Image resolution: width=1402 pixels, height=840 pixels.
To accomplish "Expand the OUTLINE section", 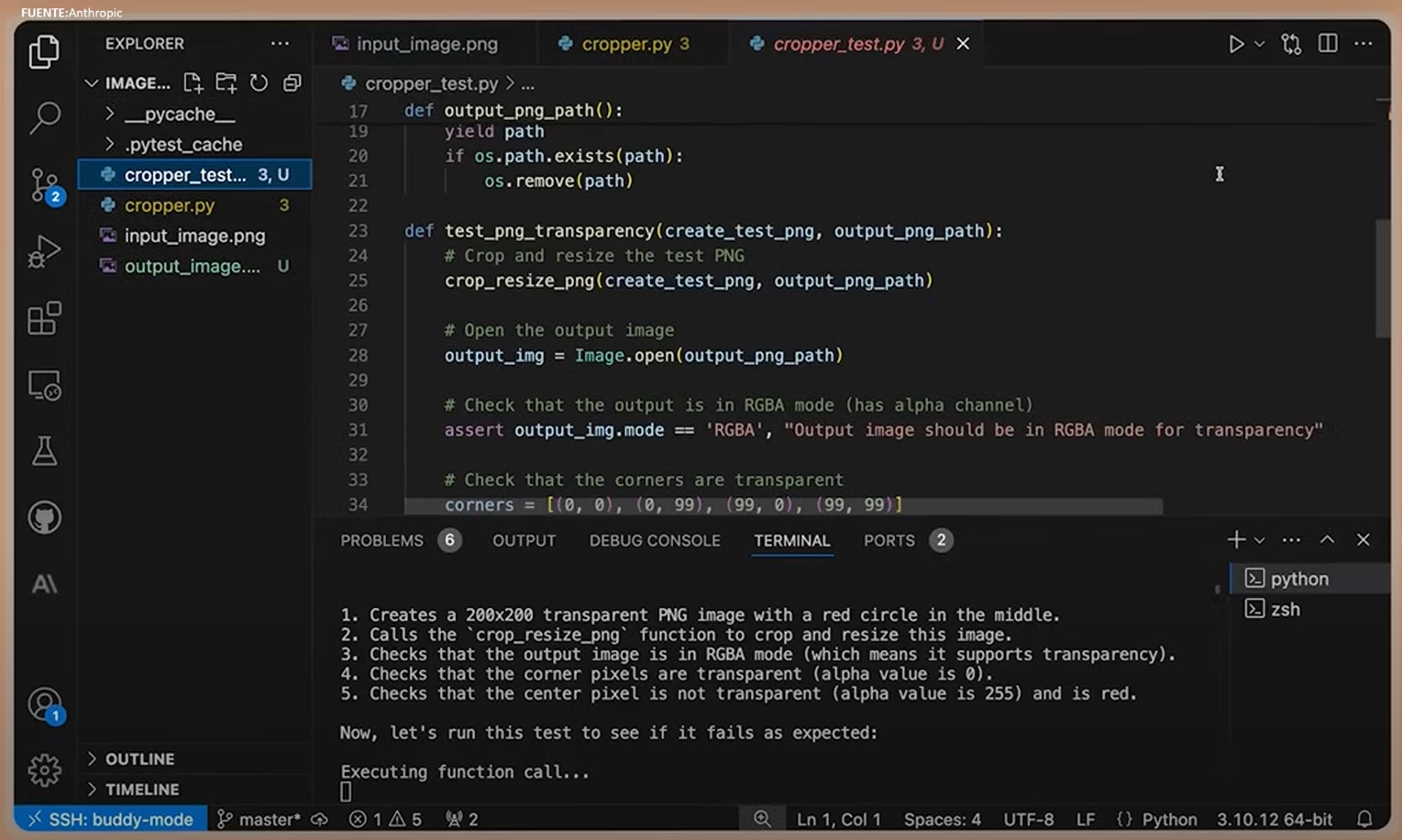I will click(139, 759).
